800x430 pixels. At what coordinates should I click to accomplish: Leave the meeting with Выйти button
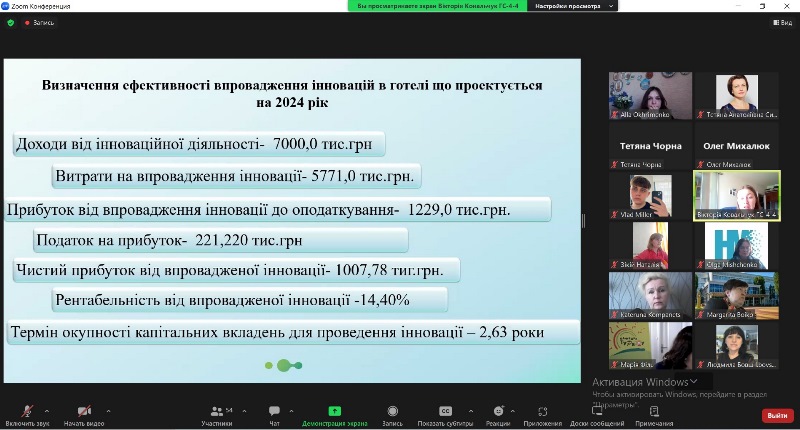click(x=778, y=416)
